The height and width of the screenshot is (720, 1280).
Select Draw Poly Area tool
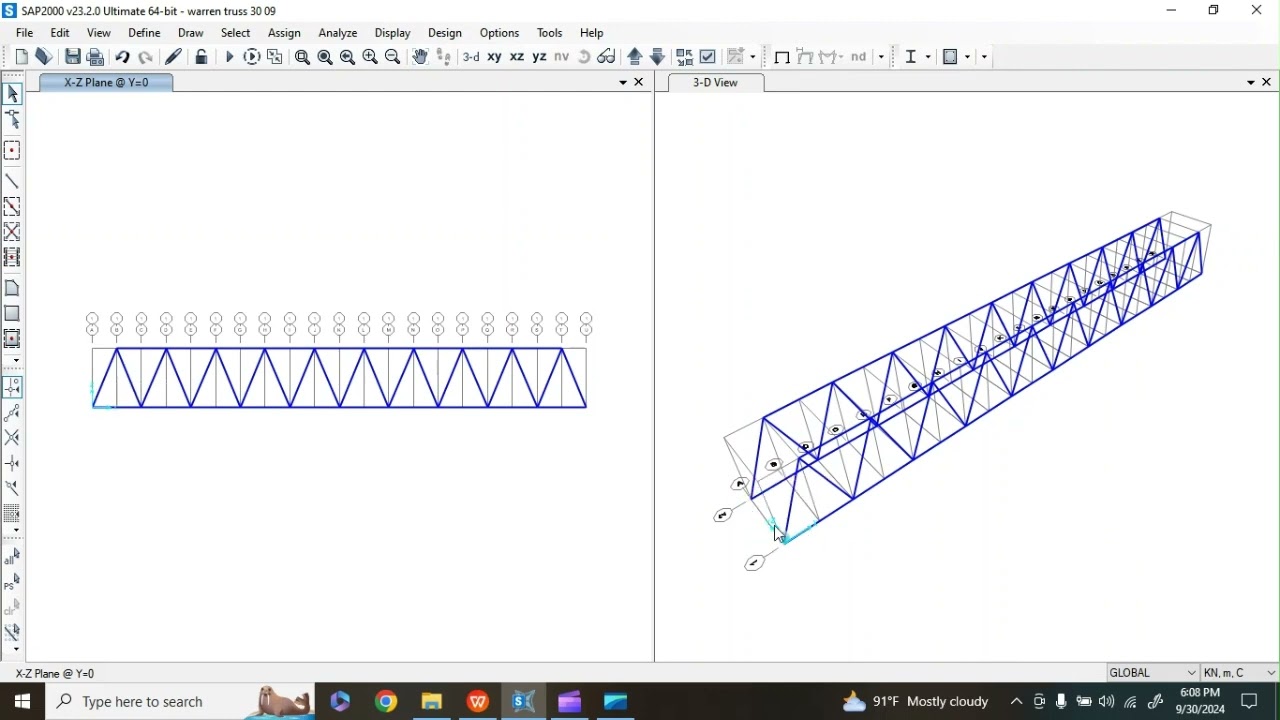(13, 288)
